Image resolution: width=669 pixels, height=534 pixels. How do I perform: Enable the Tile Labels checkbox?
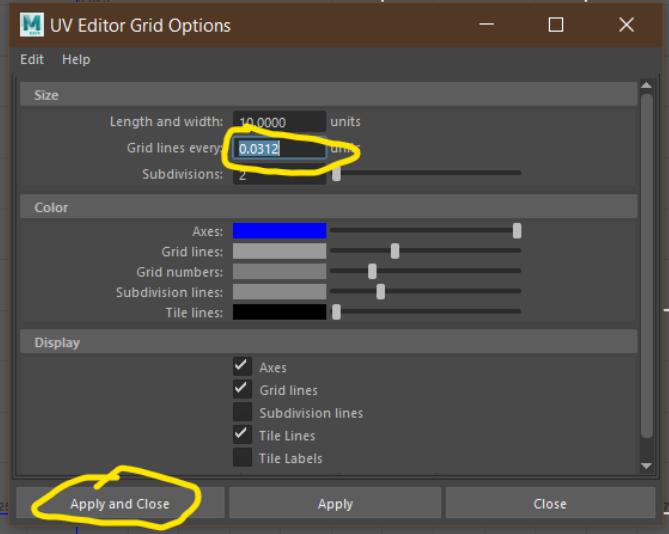point(242,458)
